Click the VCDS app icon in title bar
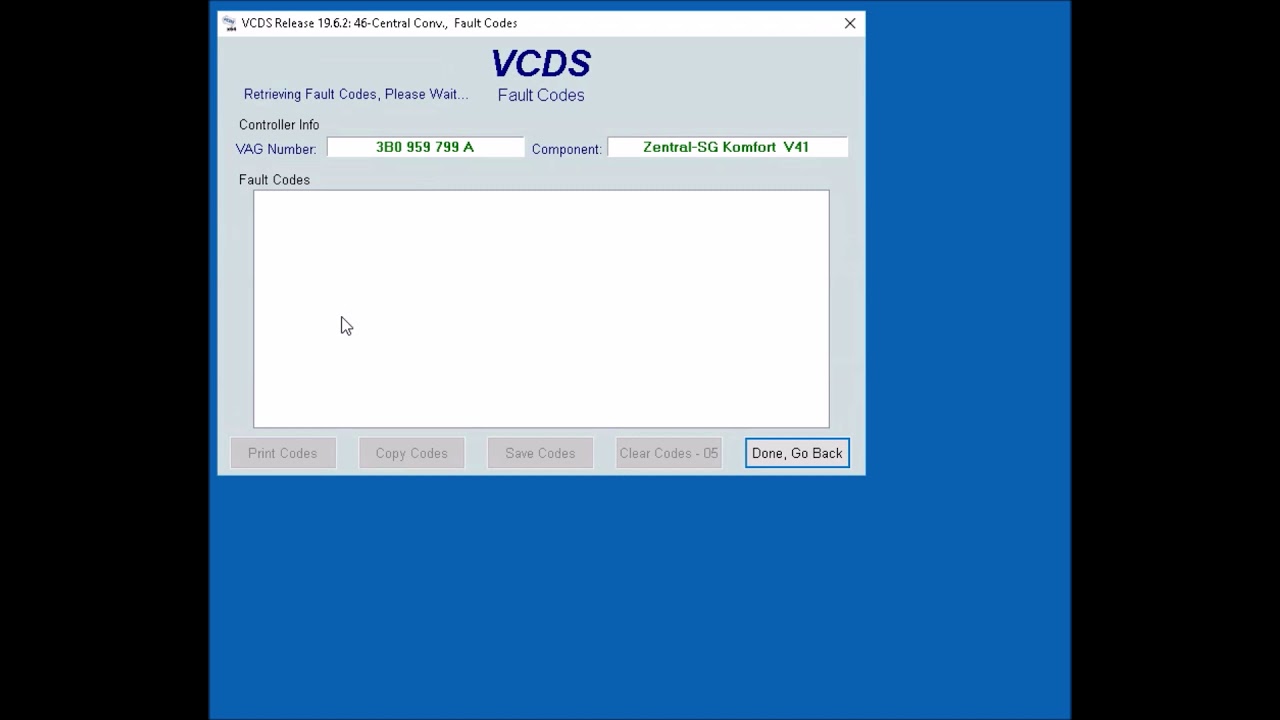Viewport: 1280px width, 720px height. (229, 23)
